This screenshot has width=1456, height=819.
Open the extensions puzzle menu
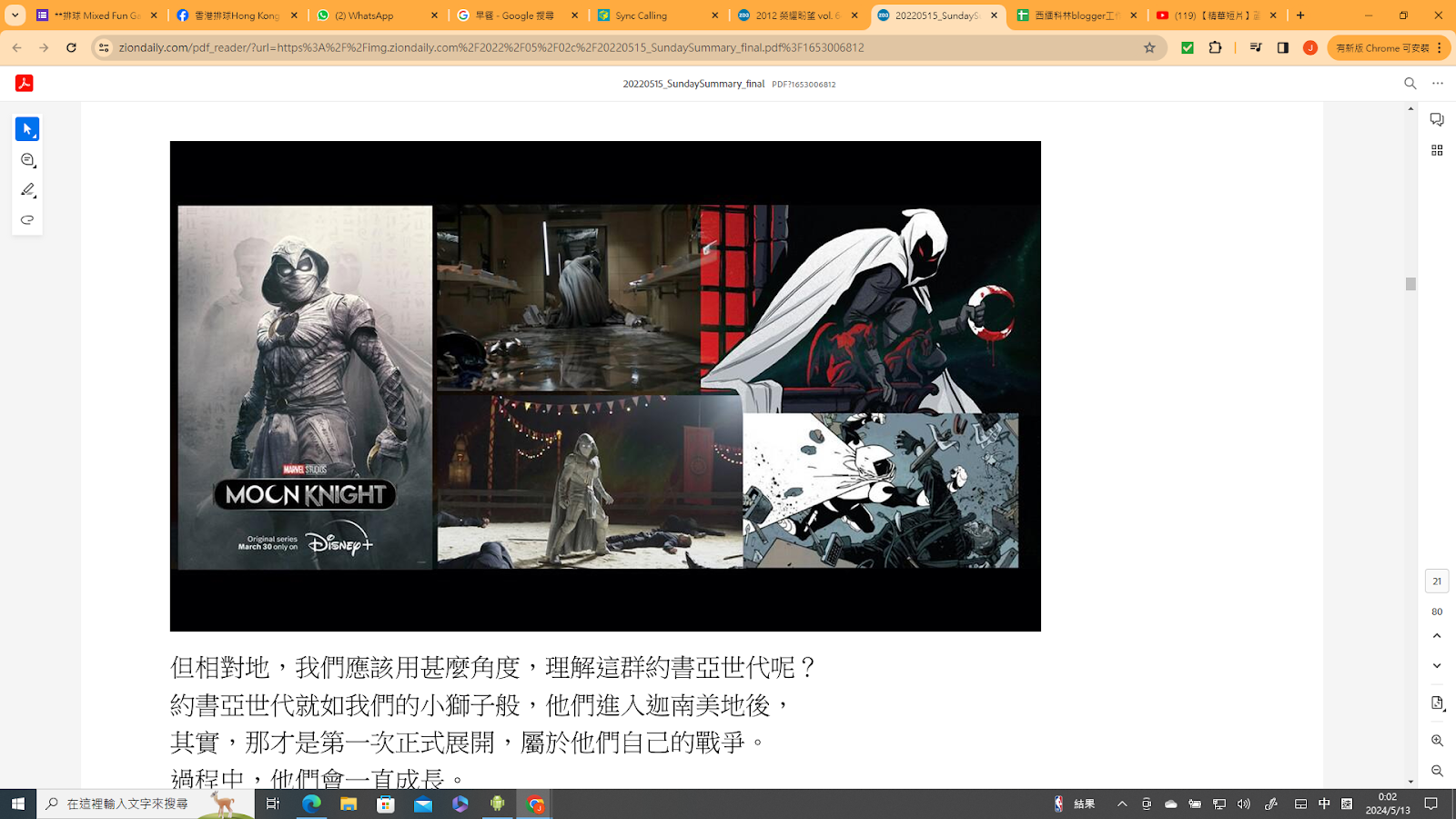[x=1216, y=47]
